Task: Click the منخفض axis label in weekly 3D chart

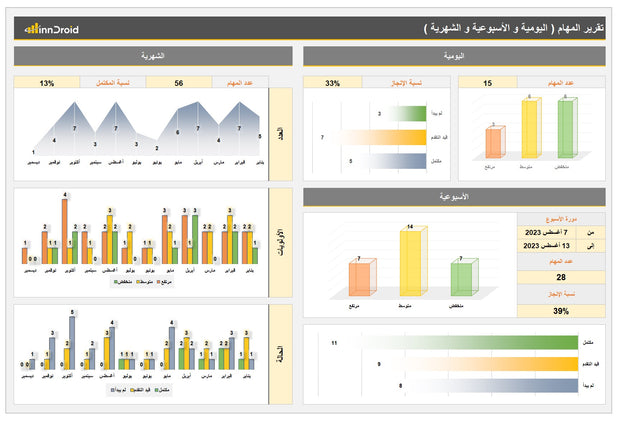Action: click(456, 306)
